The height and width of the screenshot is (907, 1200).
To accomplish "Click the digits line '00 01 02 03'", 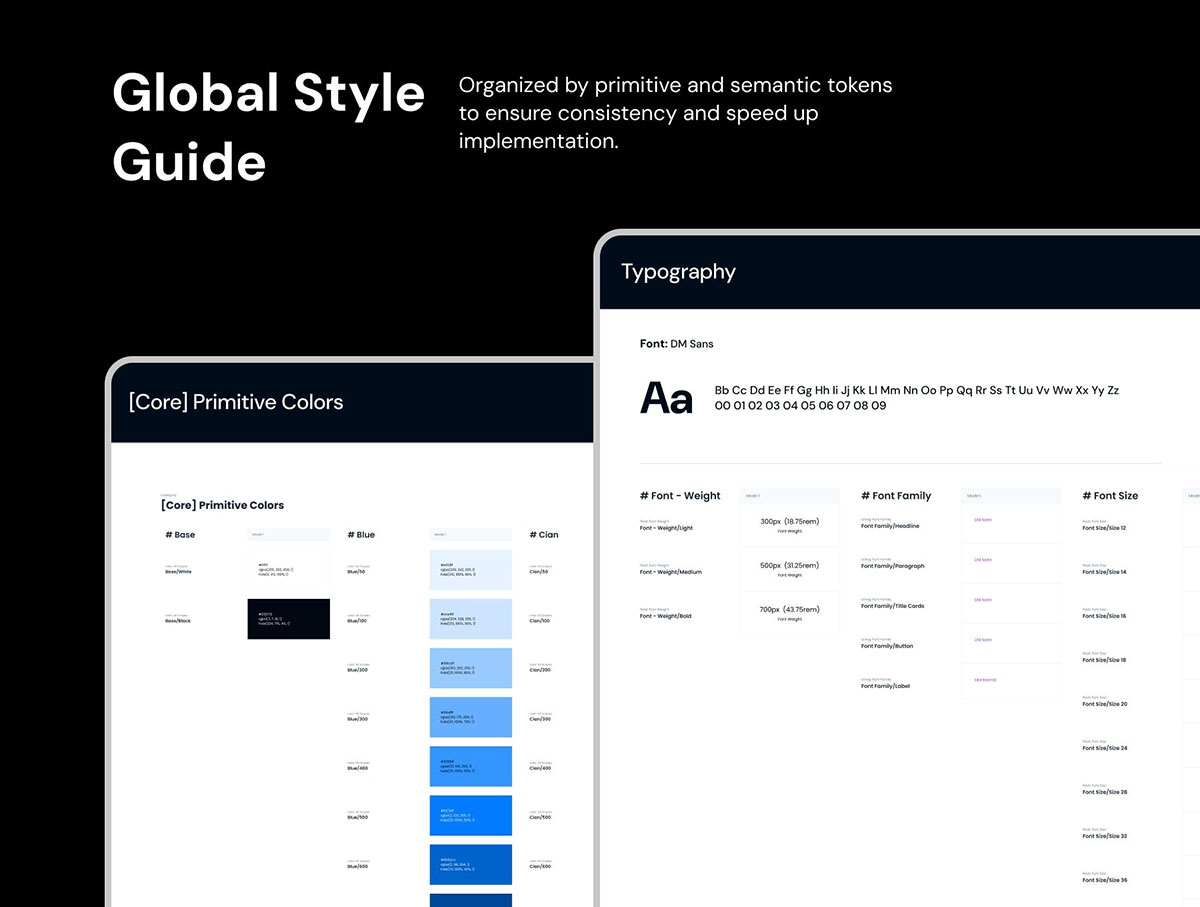I will [x=800, y=406].
